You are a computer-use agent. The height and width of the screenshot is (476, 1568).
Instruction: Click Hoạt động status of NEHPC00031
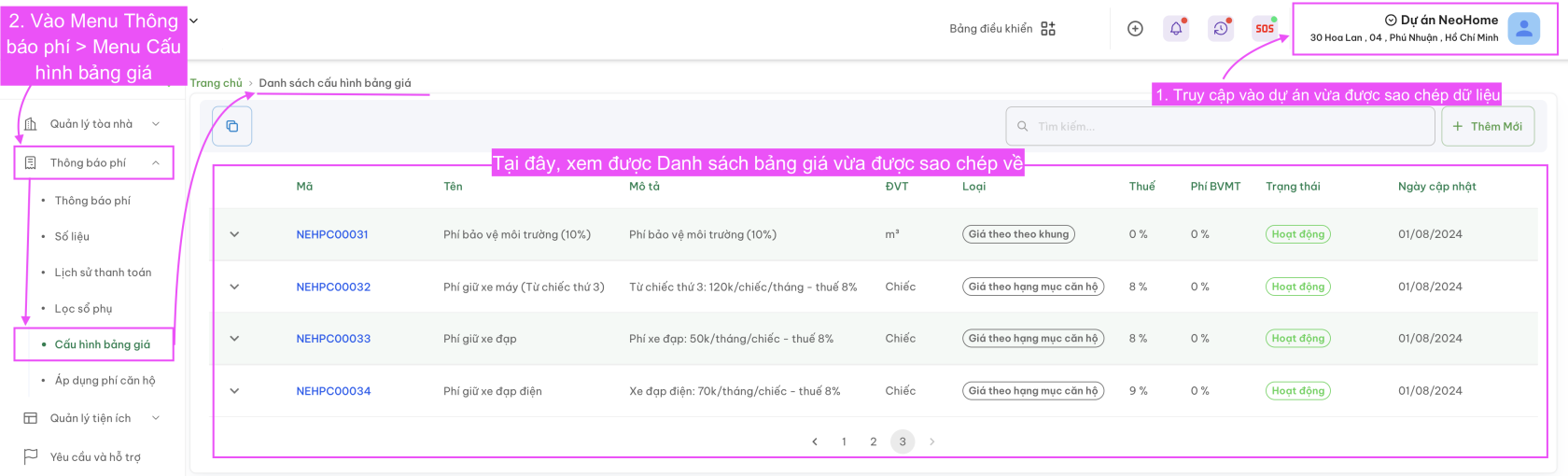point(1297,234)
